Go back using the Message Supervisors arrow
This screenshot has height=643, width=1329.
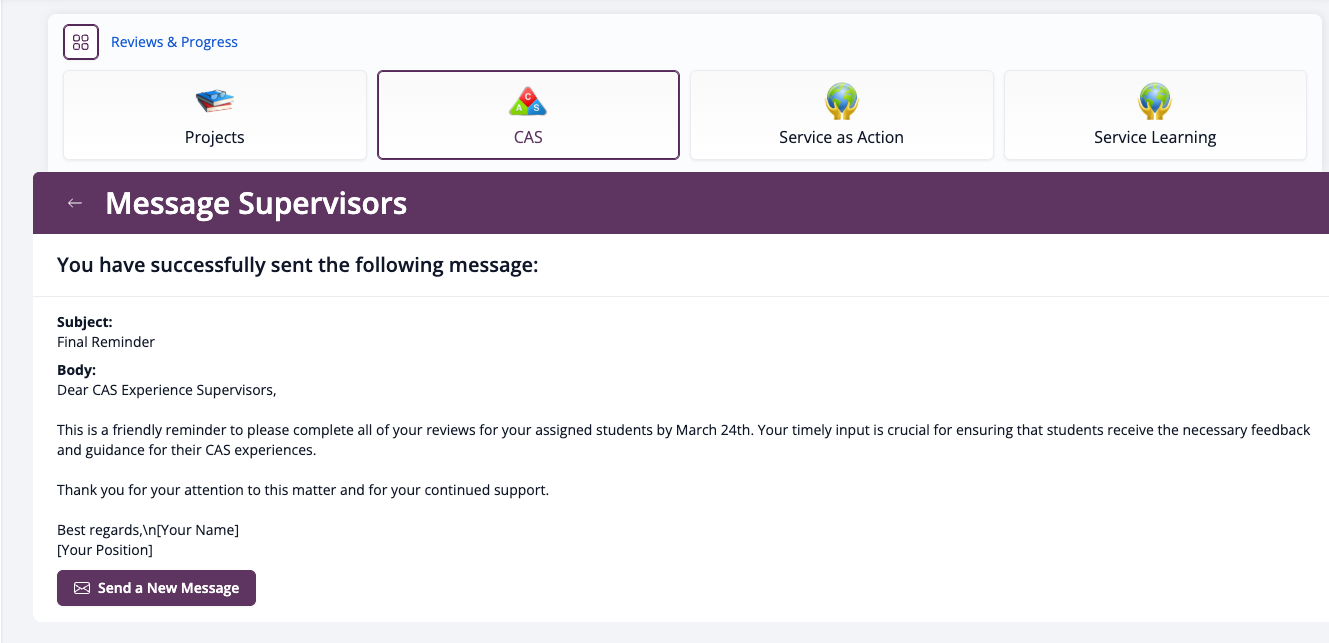(x=74, y=203)
